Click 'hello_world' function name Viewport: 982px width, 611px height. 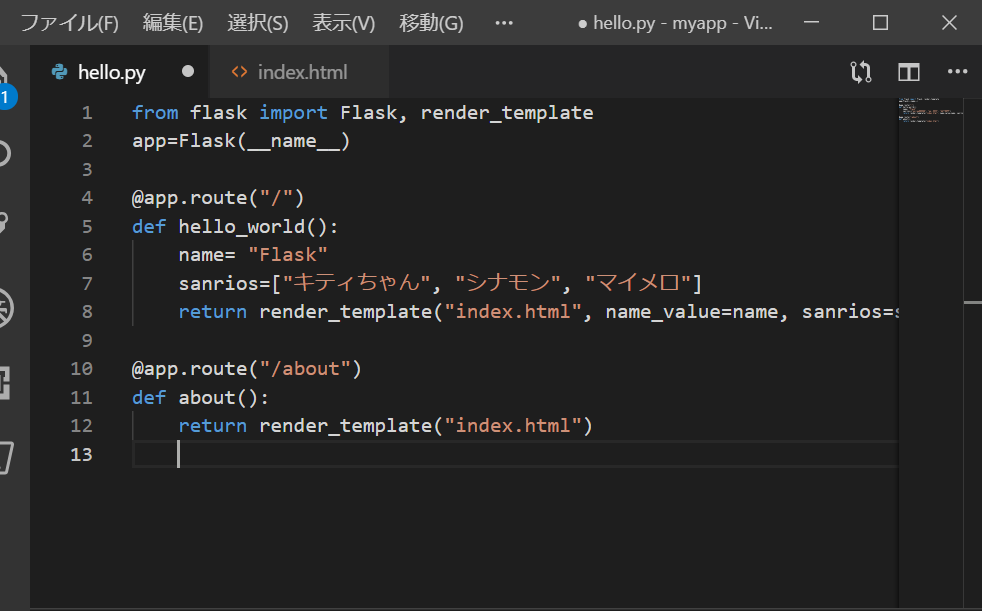point(242,227)
